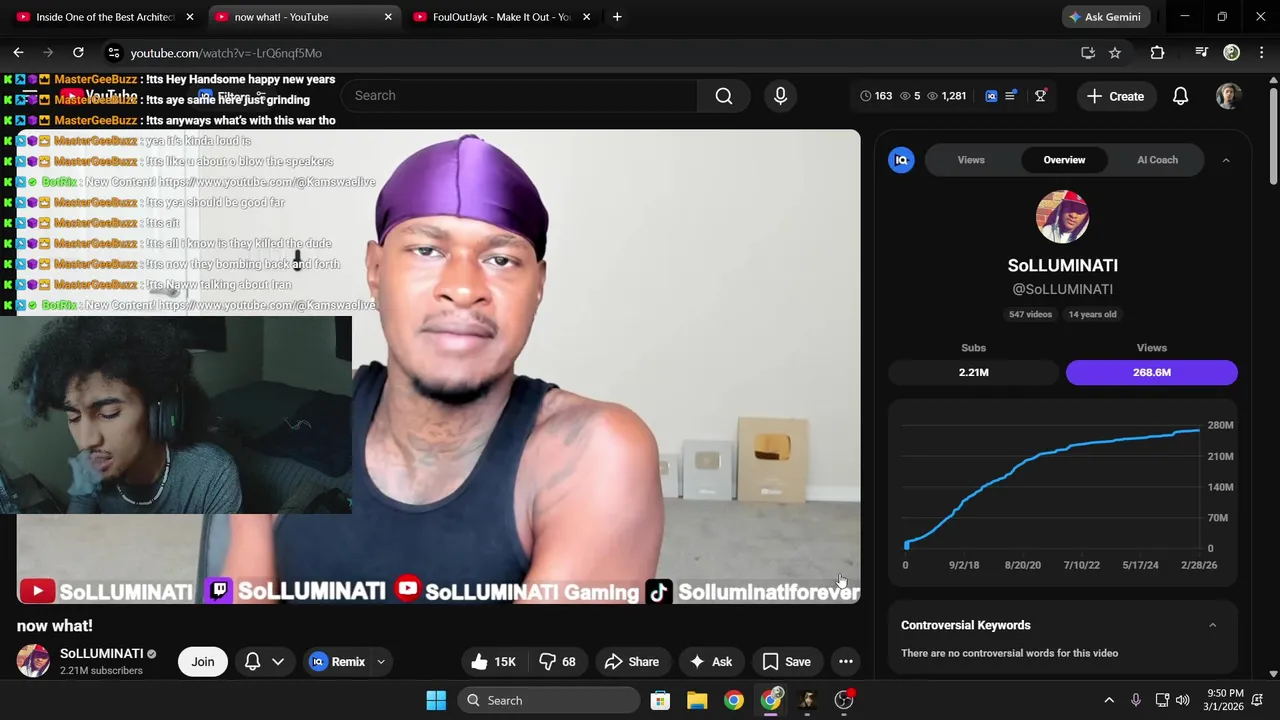Click the blue IQ icon in header stats bar

(991, 96)
